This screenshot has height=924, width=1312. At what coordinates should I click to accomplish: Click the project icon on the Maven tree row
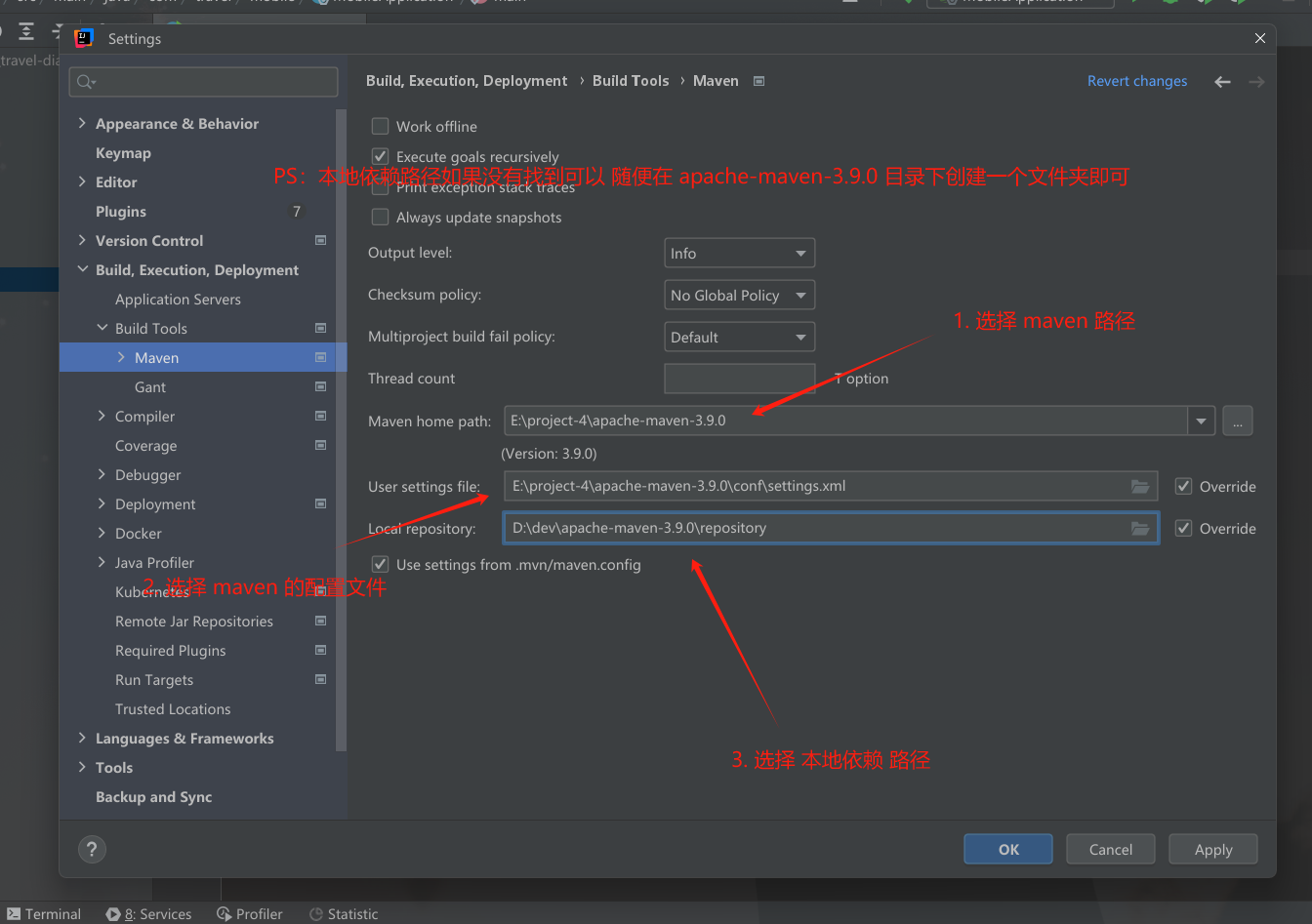click(320, 358)
